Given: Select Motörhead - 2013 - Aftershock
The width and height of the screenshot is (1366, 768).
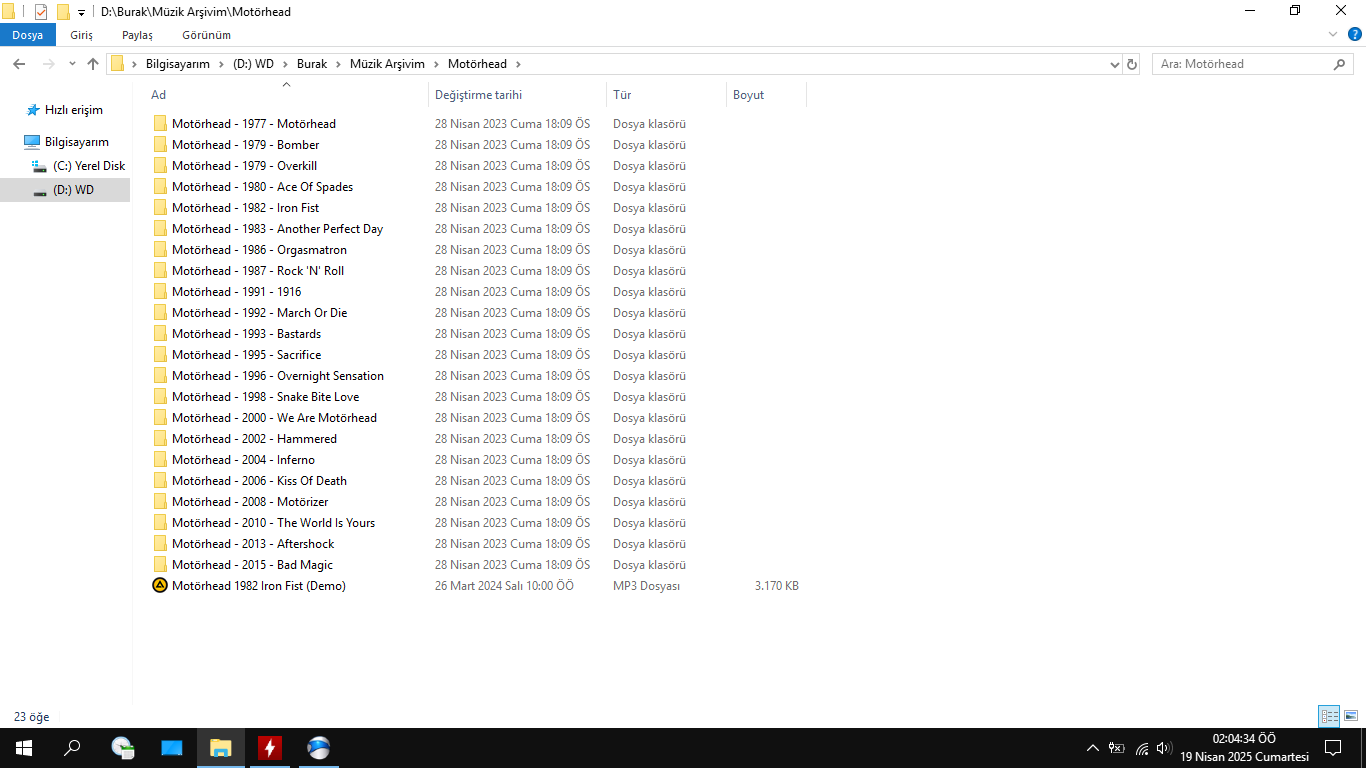Looking at the screenshot, I should [254, 544].
